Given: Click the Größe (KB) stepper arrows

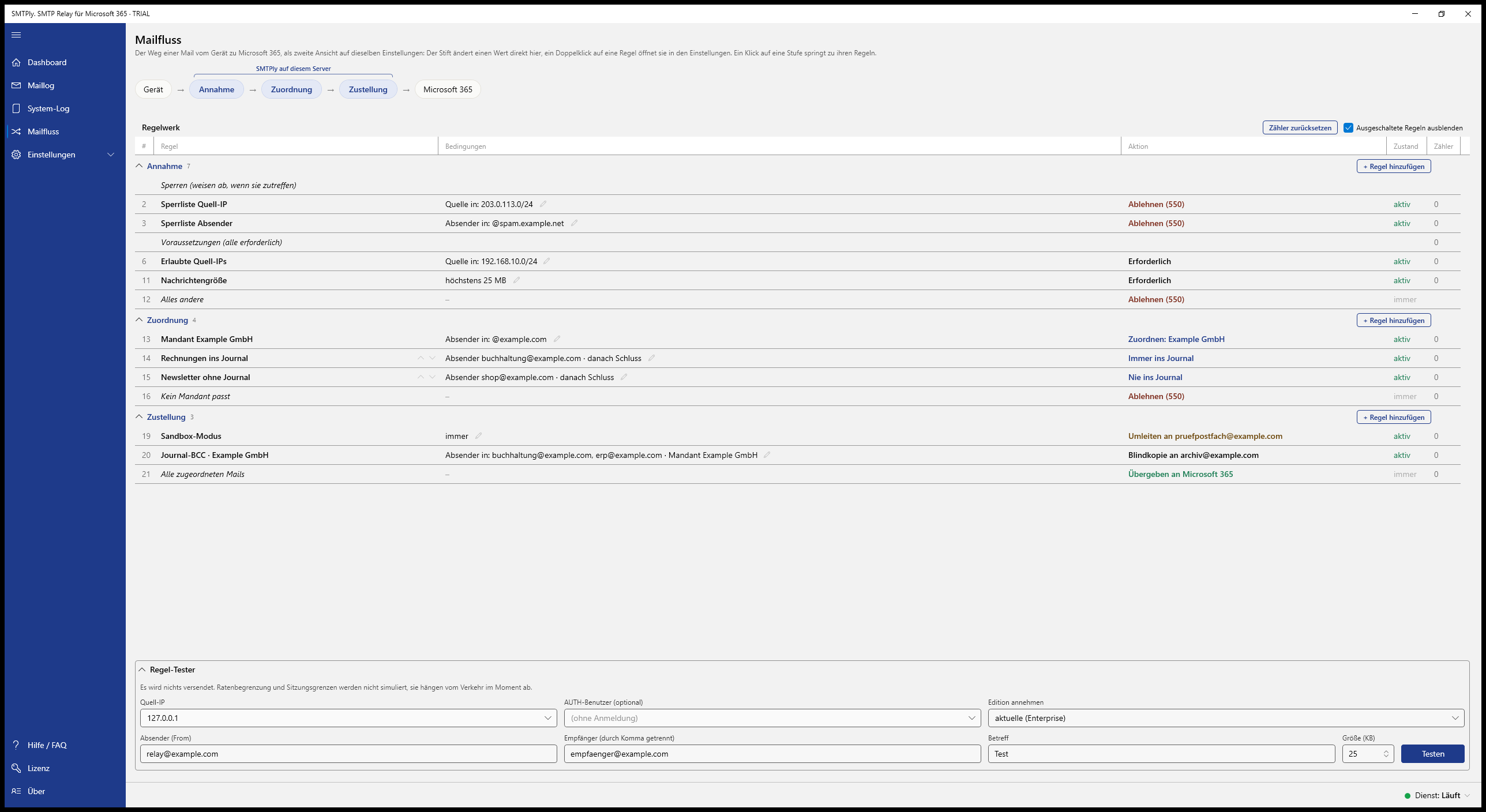Looking at the screenshot, I should coord(1386,754).
